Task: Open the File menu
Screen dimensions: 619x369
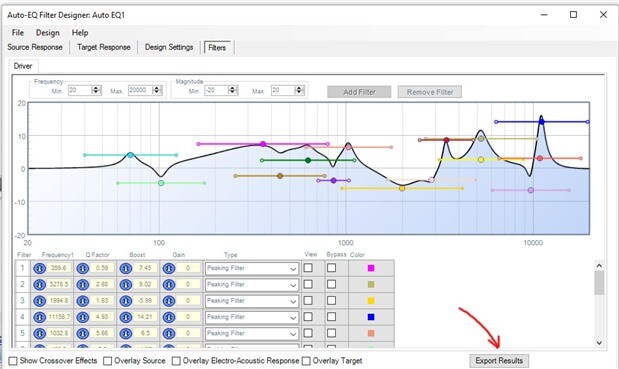Action: (18, 33)
